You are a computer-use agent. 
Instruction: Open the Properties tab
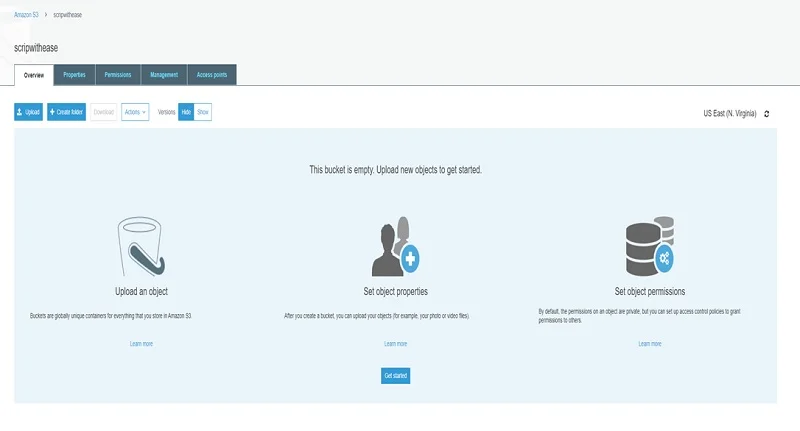click(x=74, y=74)
